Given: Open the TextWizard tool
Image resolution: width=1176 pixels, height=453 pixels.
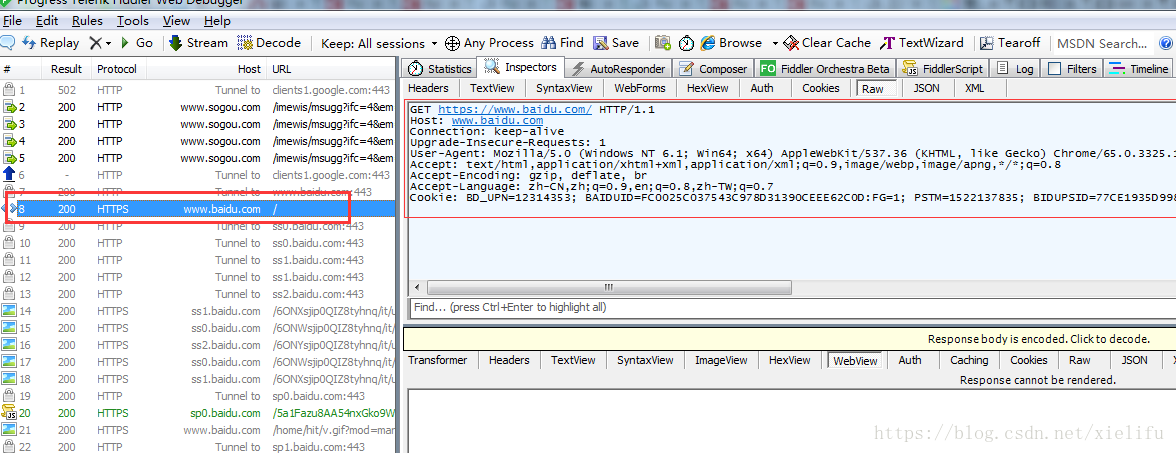Looking at the screenshot, I should [x=922, y=43].
